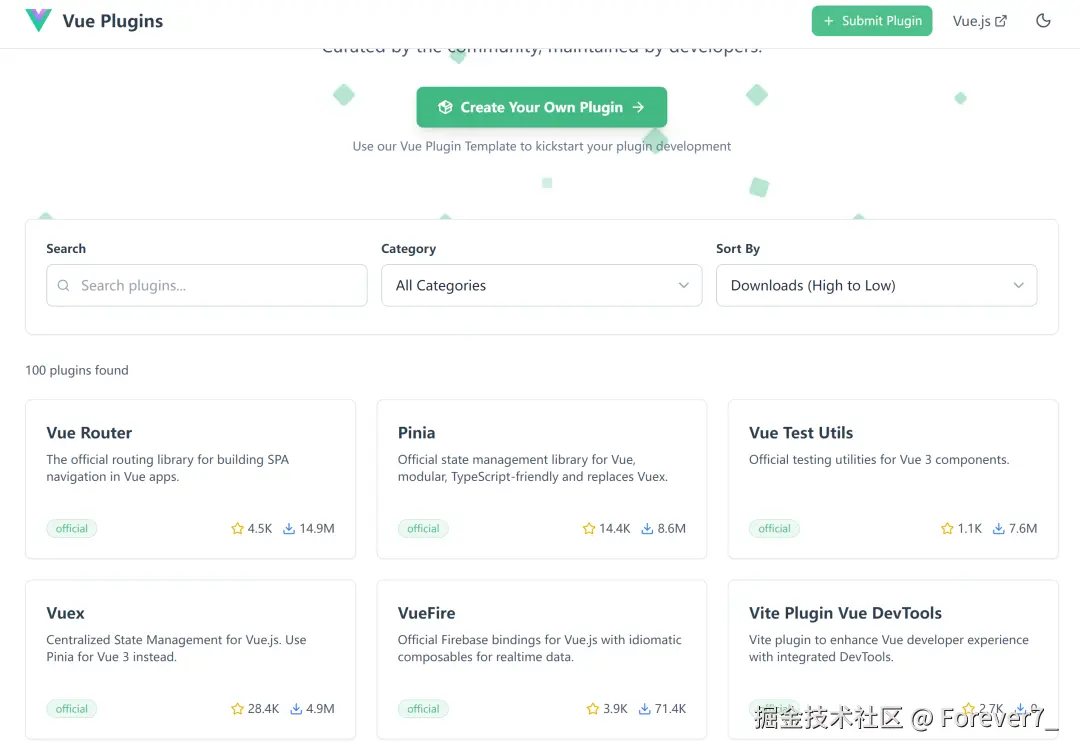Click 71.4K downloads value on VueFire
1080x753 pixels.
click(x=670, y=709)
